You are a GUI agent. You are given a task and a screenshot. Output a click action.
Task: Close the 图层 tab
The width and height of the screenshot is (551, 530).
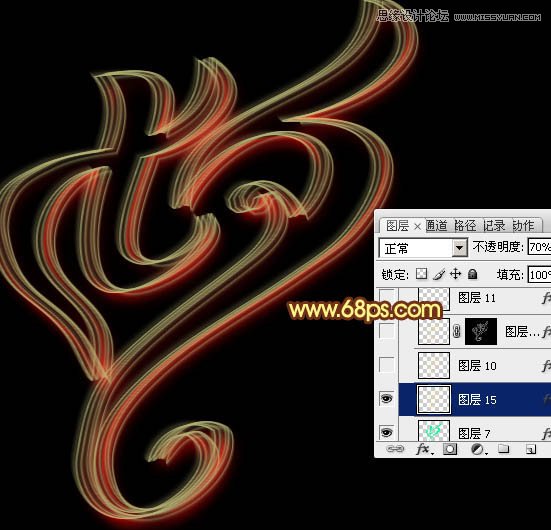click(x=417, y=227)
